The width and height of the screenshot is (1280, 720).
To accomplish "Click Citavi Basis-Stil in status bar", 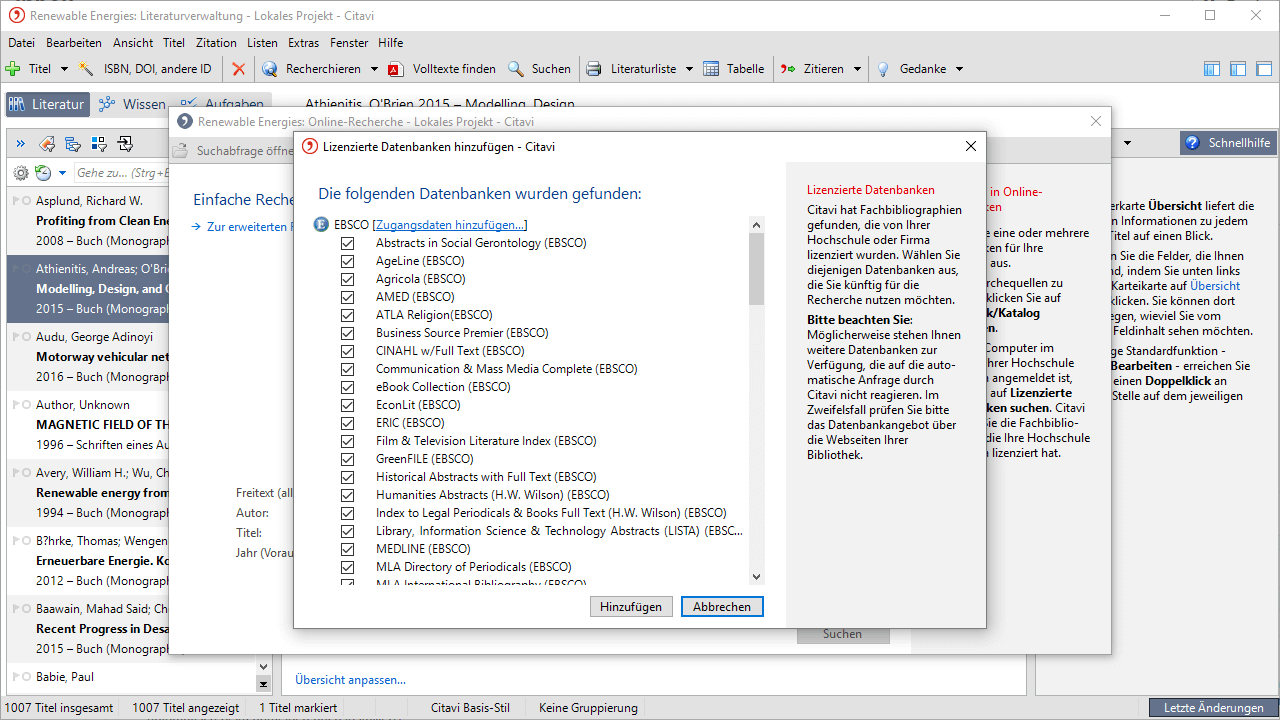I will (x=470, y=708).
